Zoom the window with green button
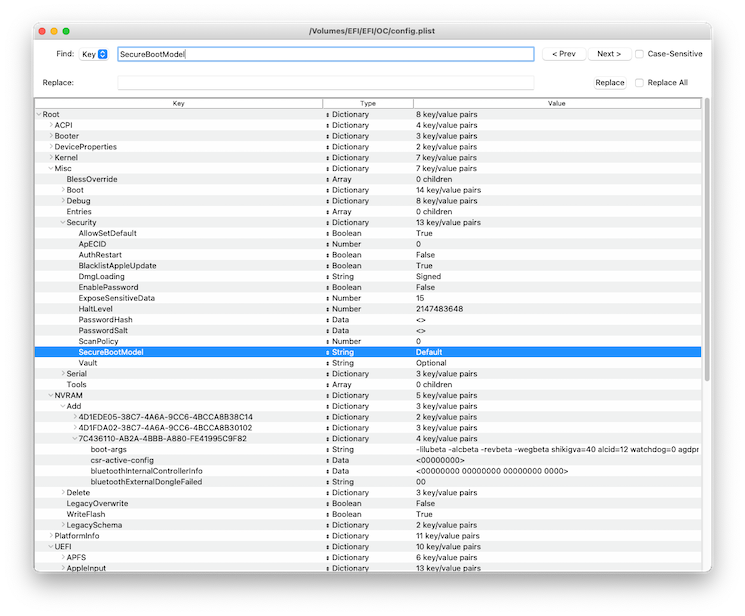The image size is (745, 616). pos(66,31)
